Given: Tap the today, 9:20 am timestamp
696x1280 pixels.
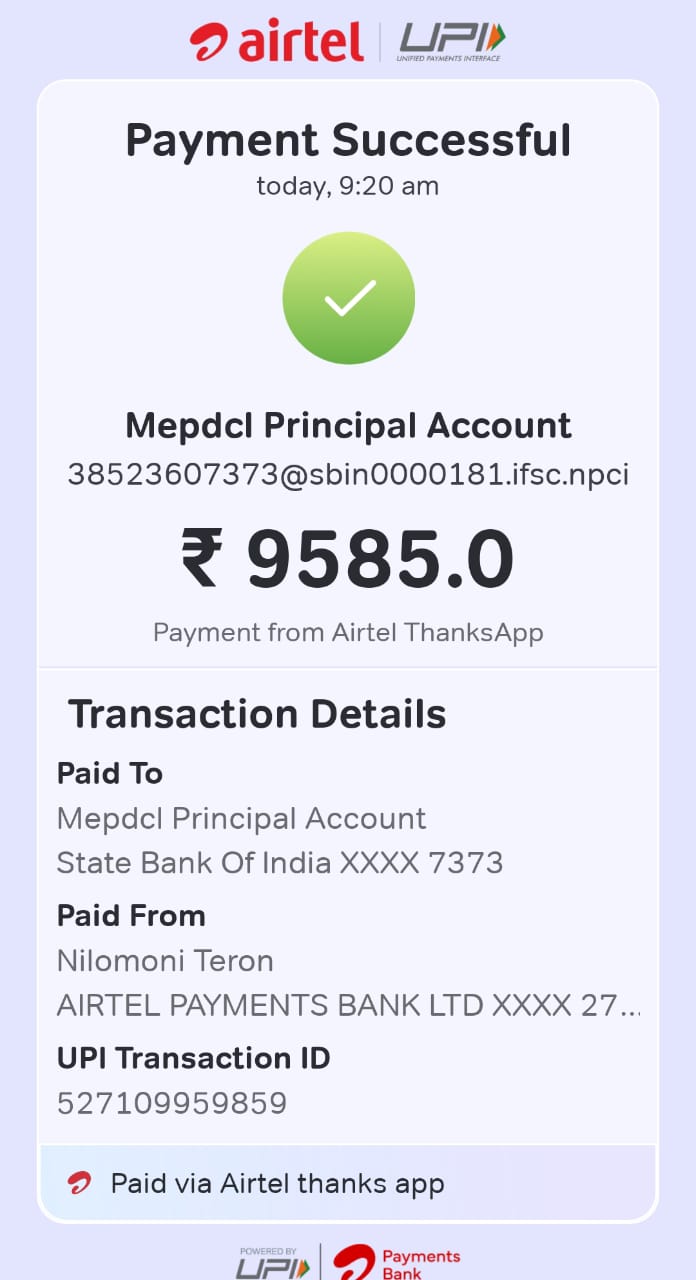Looking at the screenshot, I should 348,186.
